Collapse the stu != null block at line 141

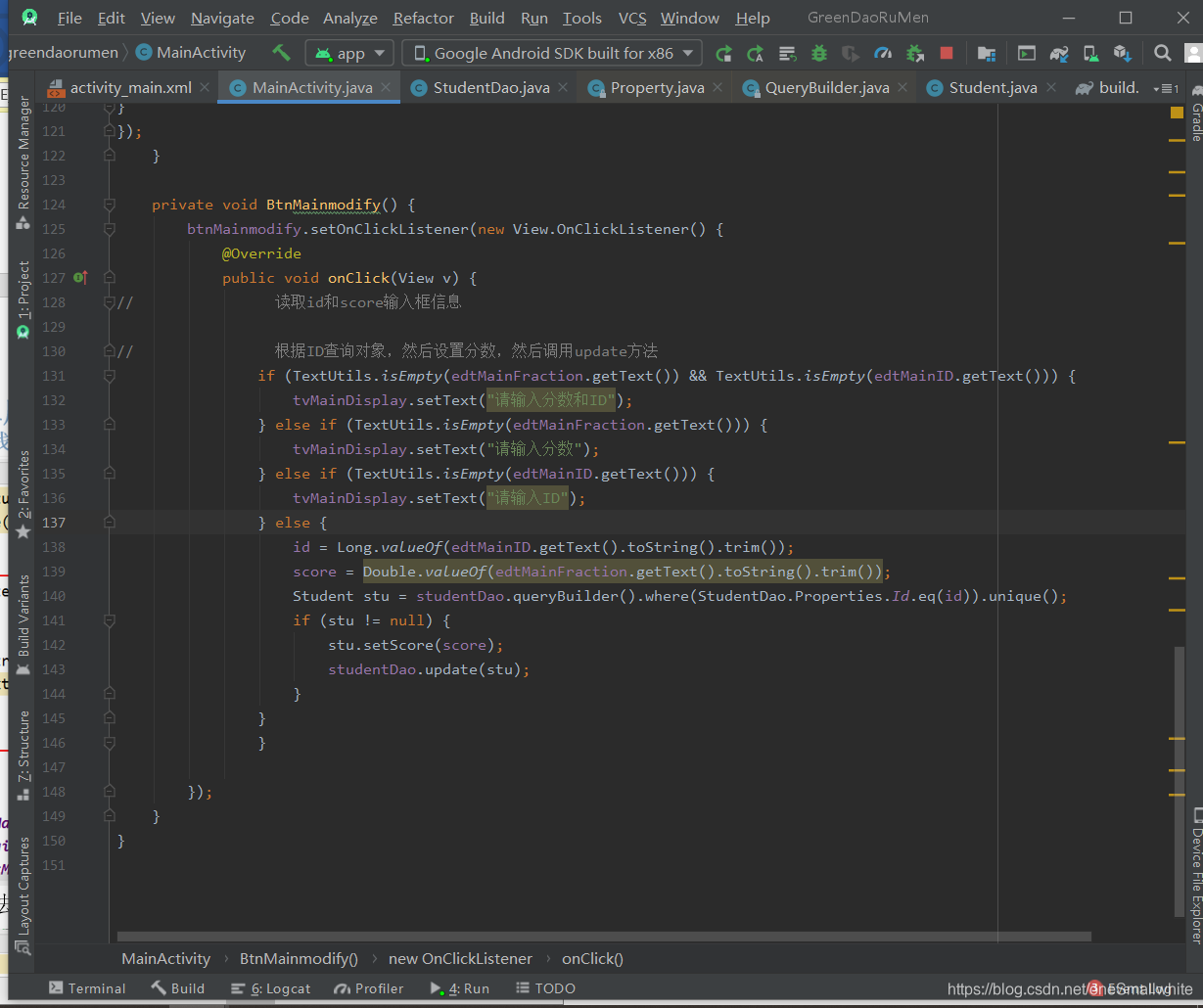coord(110,620)
